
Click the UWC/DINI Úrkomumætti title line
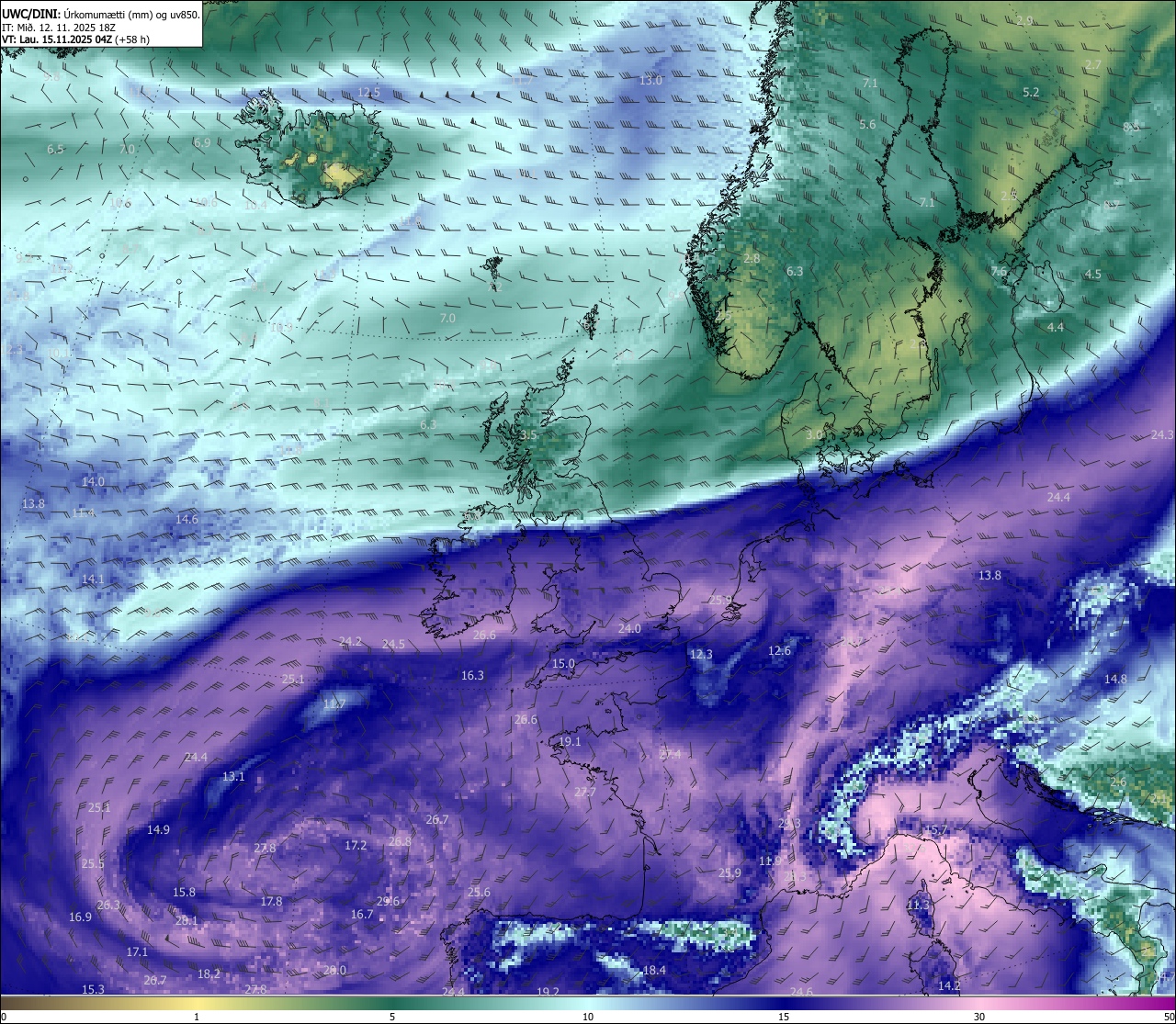(x=101, y=14)
